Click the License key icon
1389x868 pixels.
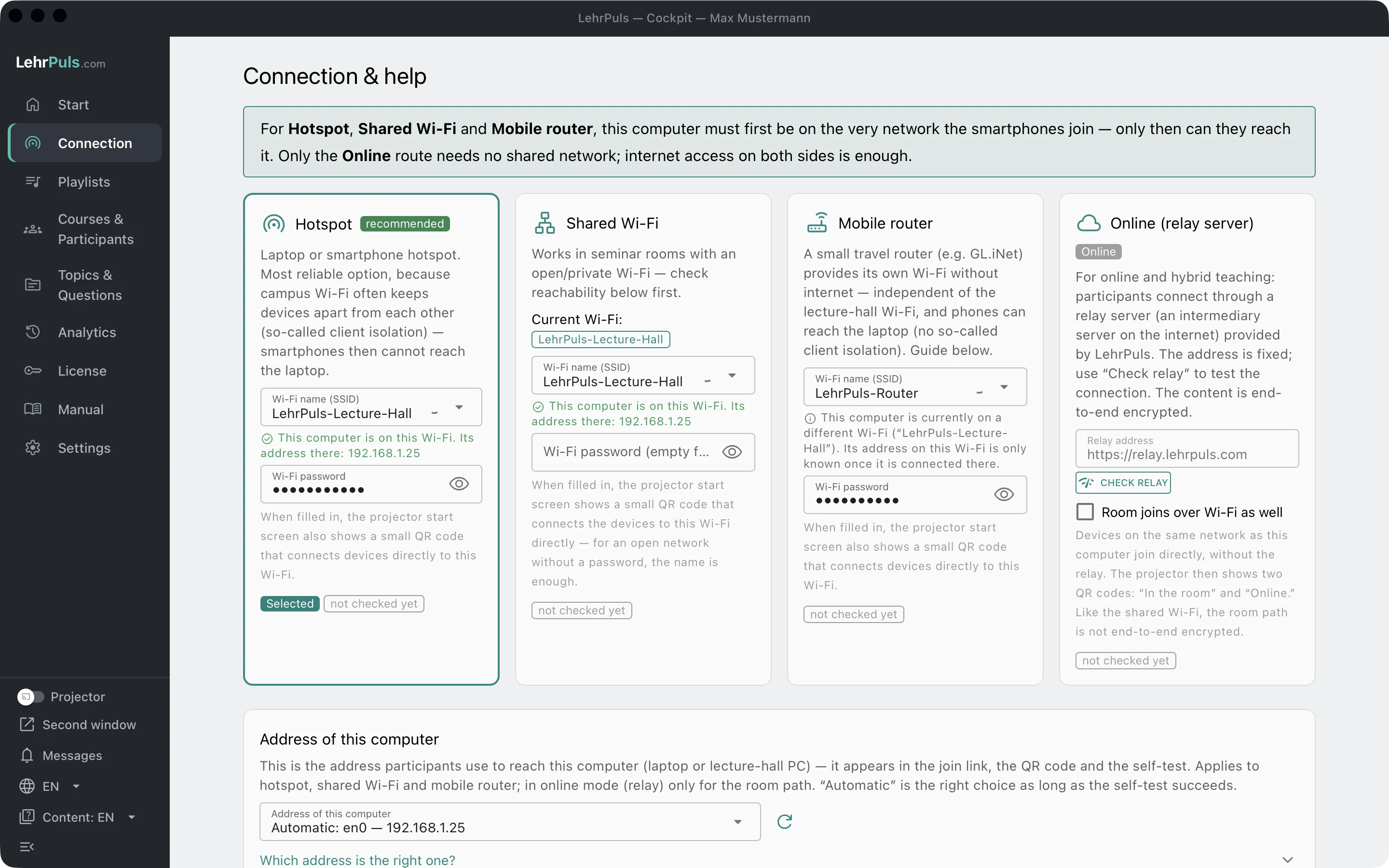pyautogui.click(x=33, y=371)
